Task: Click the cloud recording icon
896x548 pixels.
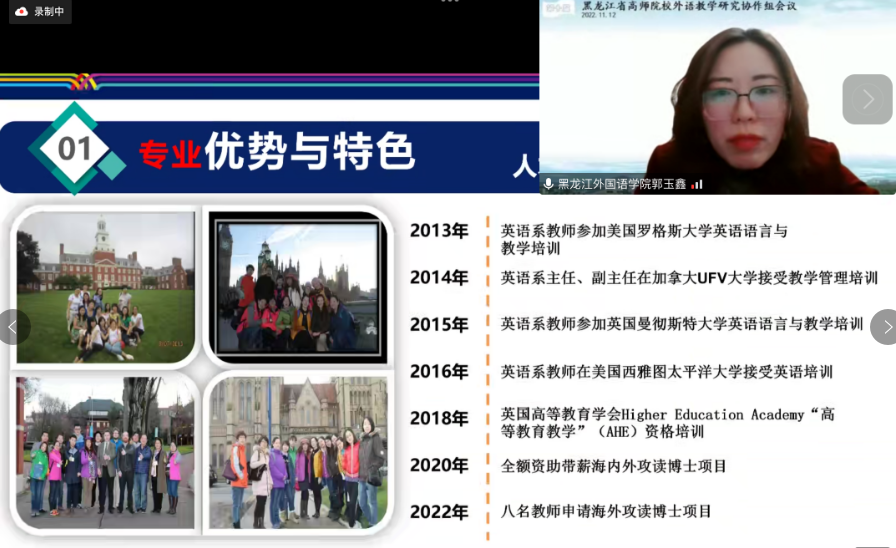Action: pyautogui.click(x=21, y=12)
